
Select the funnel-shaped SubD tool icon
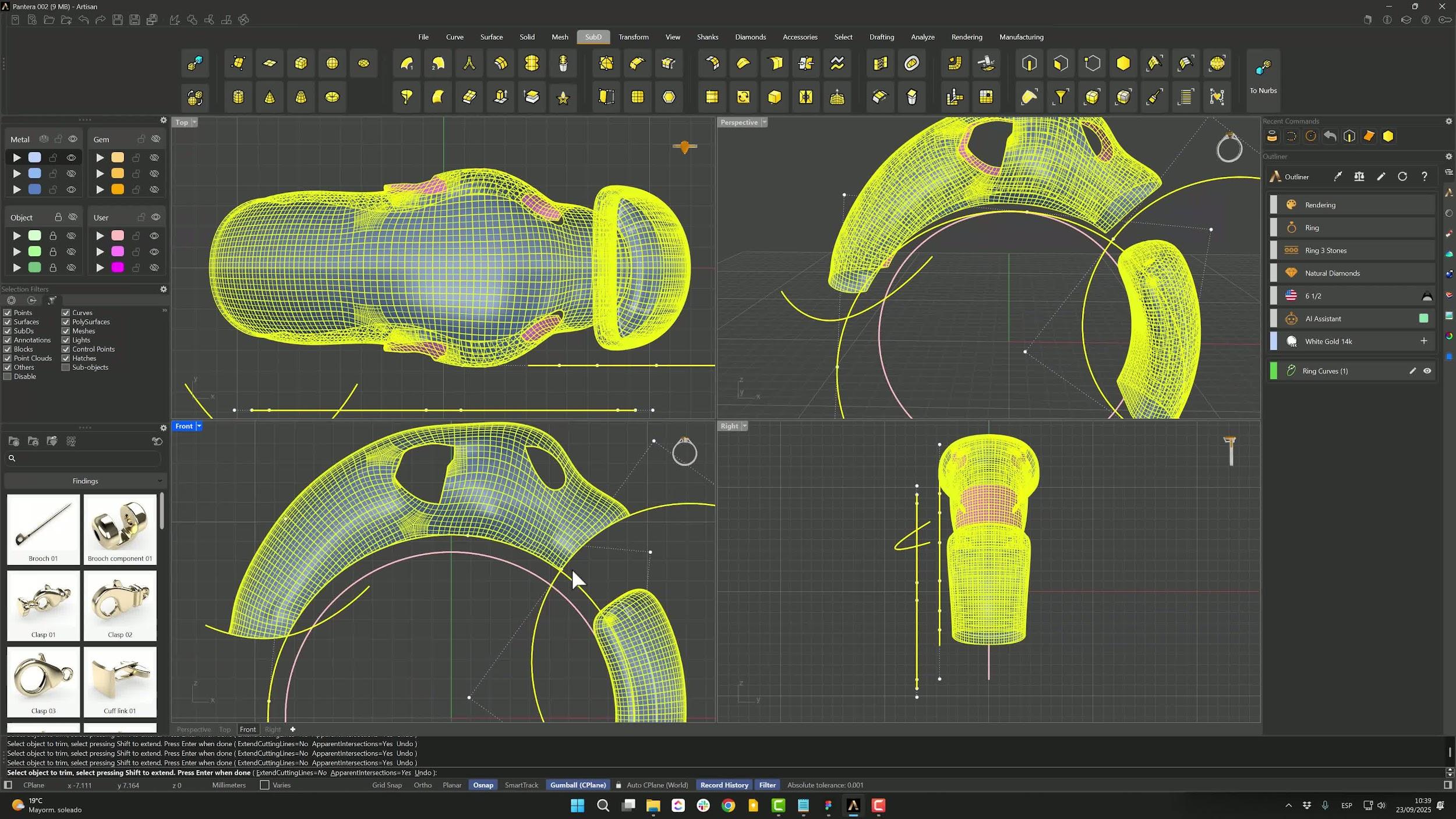[1061, 97]
